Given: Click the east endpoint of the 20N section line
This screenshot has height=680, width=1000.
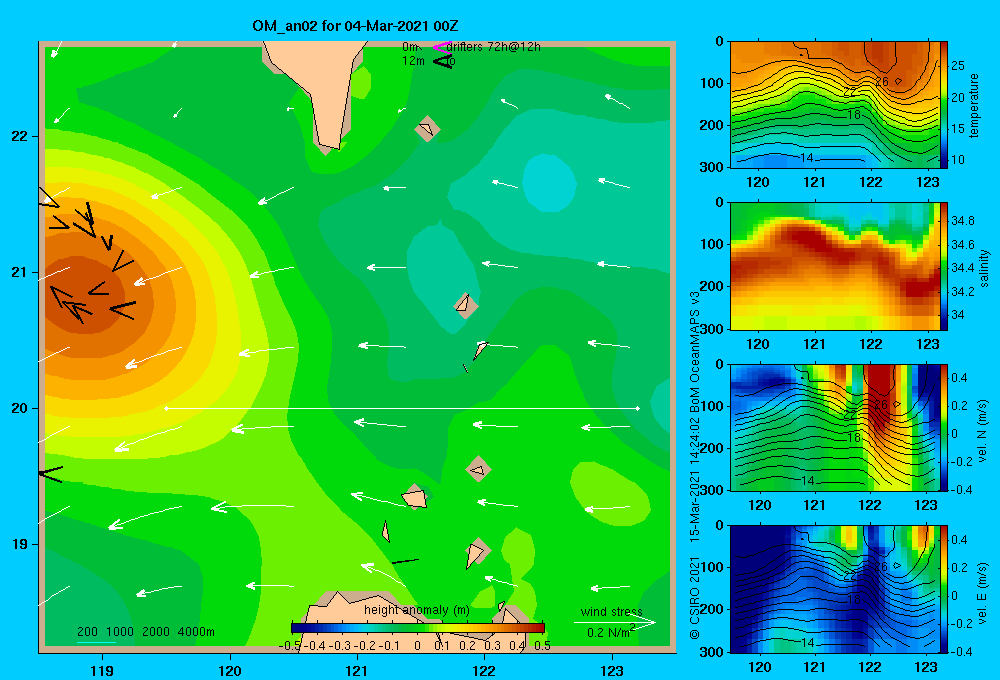Looking at the screenshot, I should click(x=637, y=408).
